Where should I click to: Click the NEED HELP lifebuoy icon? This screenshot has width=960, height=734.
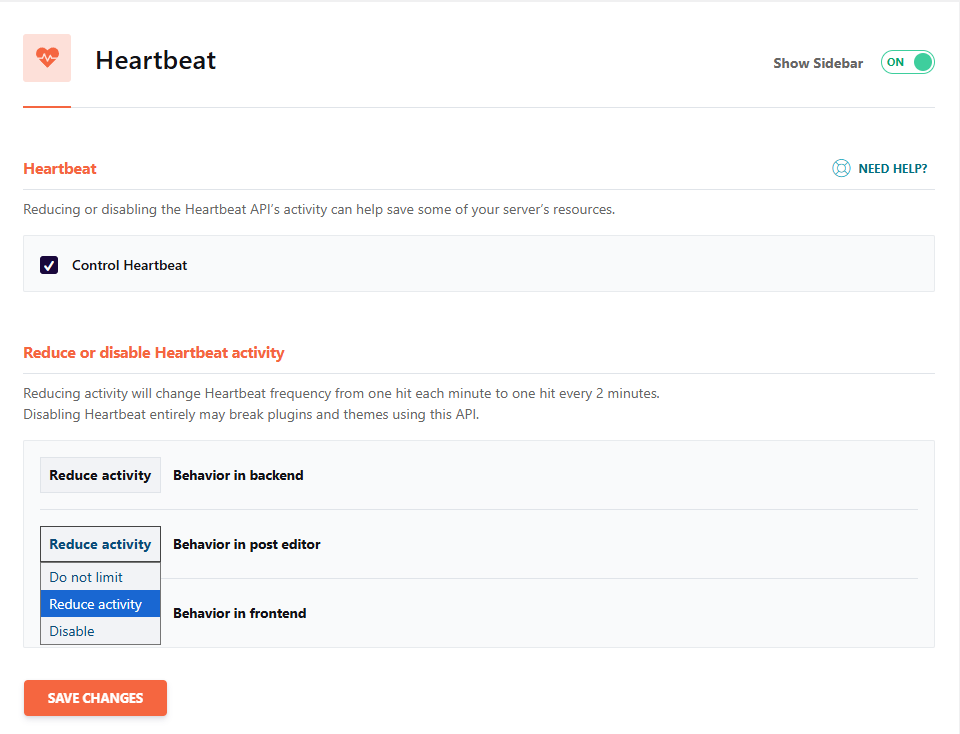(841, 168)
